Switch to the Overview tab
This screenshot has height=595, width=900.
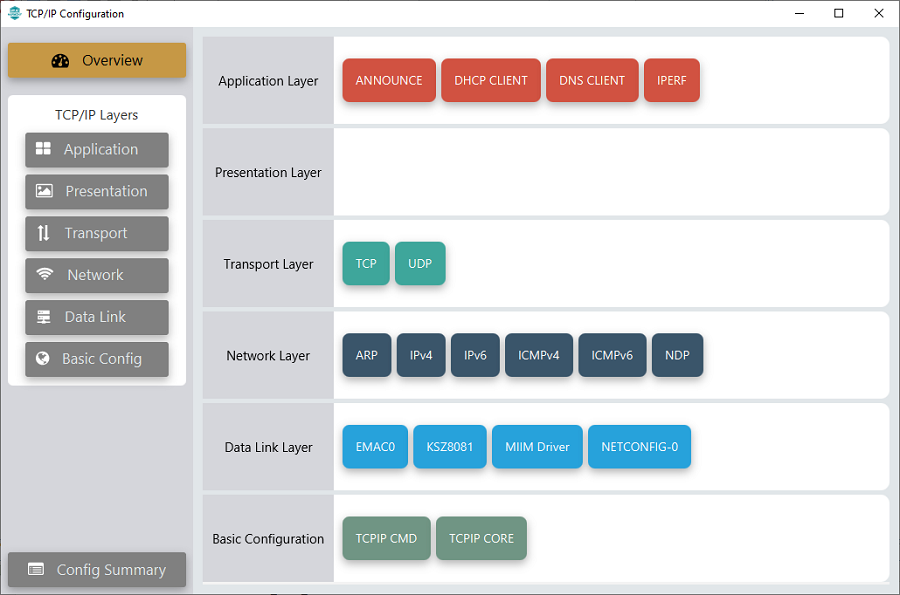[97, 61]
